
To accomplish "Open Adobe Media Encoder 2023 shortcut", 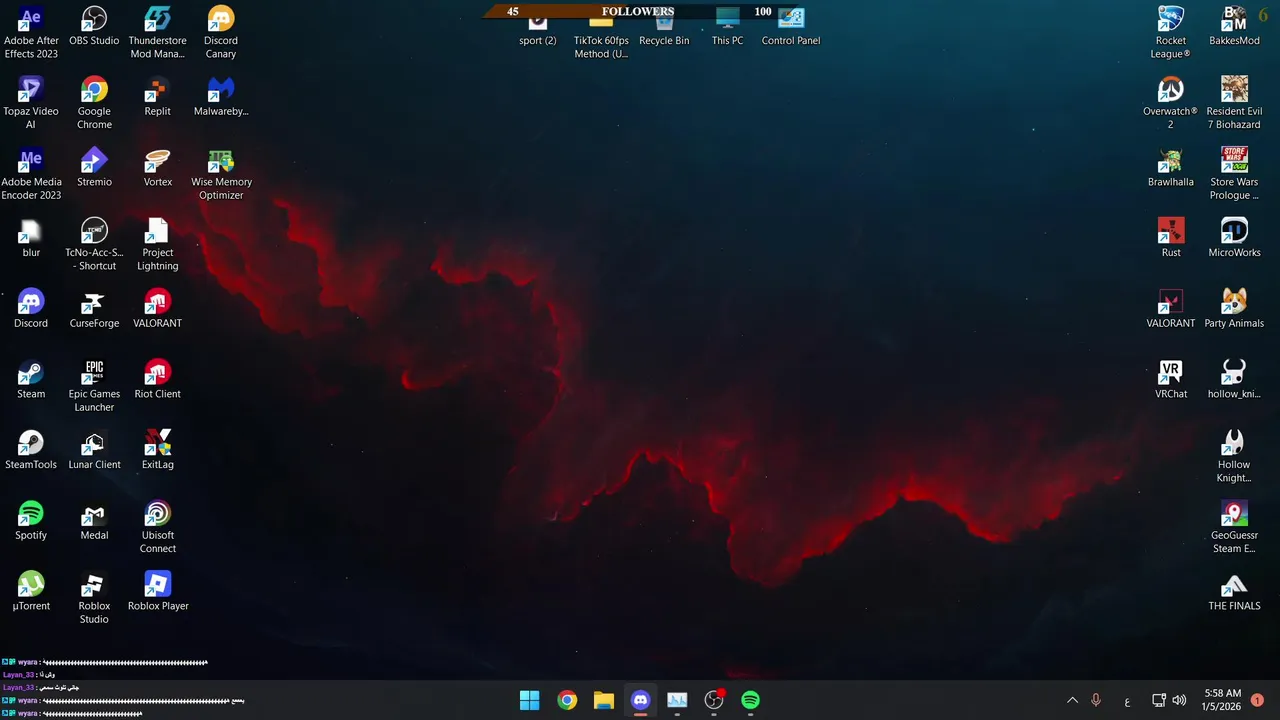I will (31, 174).
